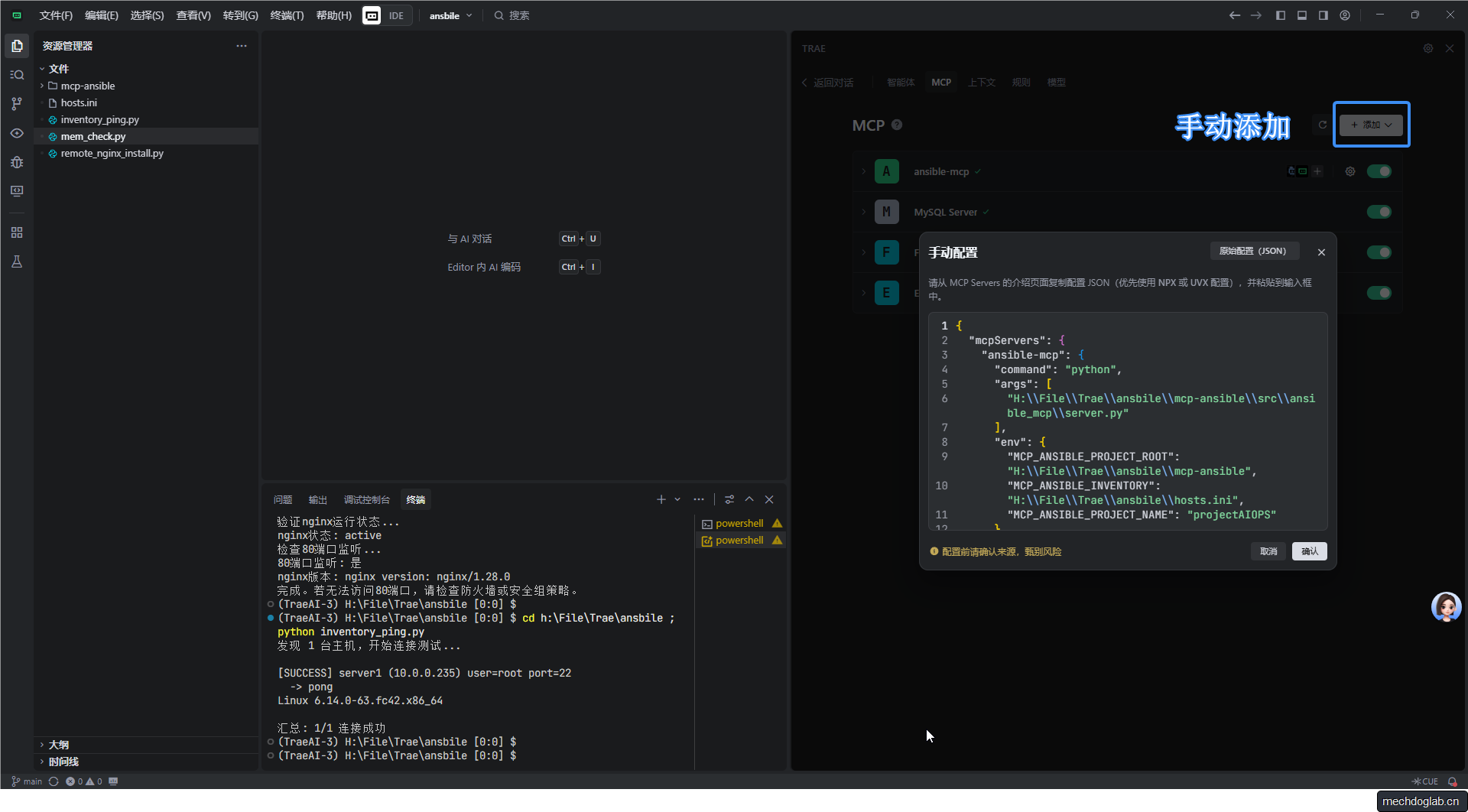Viewport: 1468px width, 812px height.
Task: Expand the ansible-mcp server entry
Action: 863,171
